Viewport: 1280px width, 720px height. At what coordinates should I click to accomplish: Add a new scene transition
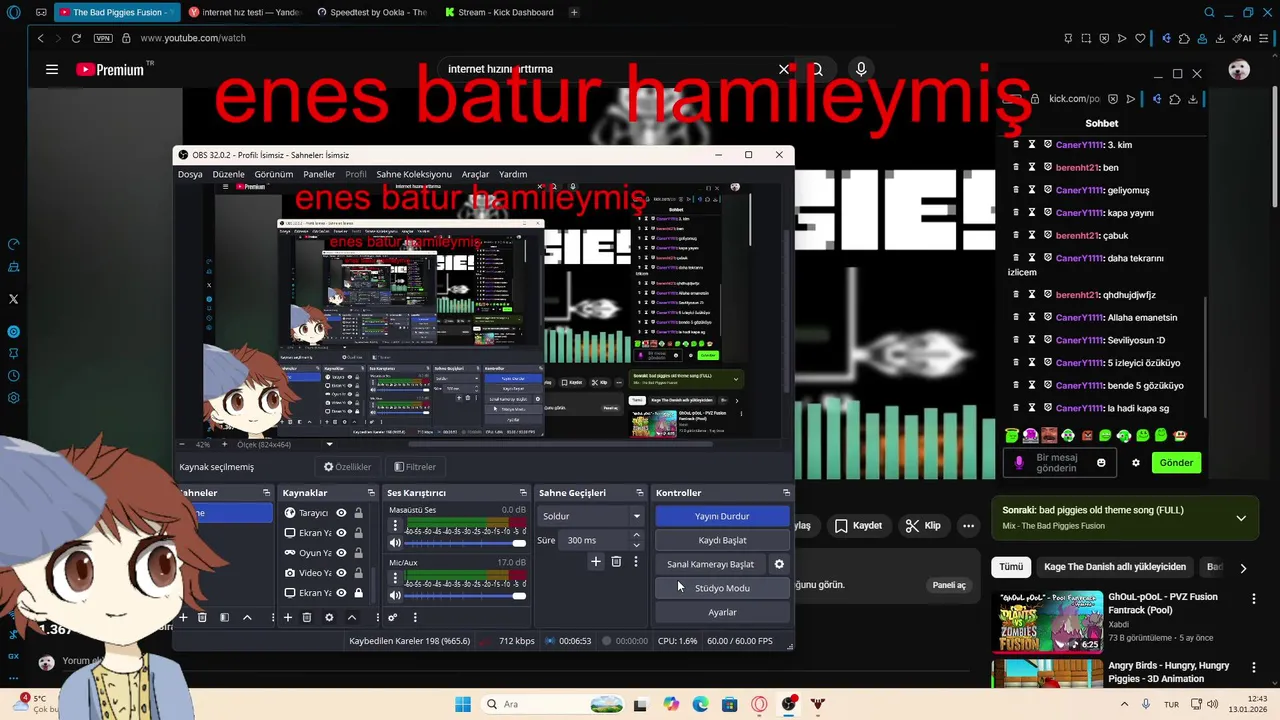coord(596,562)
